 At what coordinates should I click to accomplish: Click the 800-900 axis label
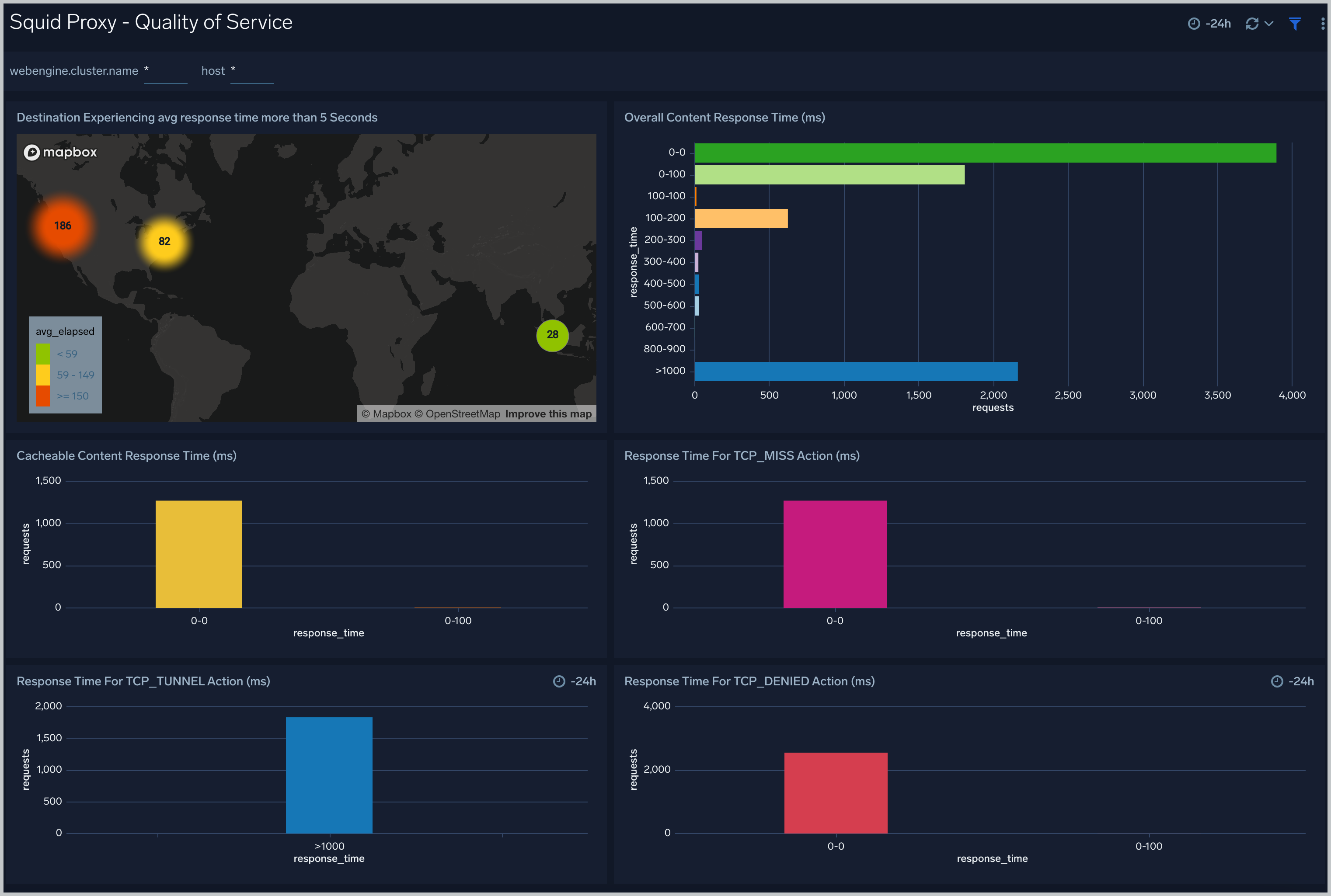(x=664, y=349)
